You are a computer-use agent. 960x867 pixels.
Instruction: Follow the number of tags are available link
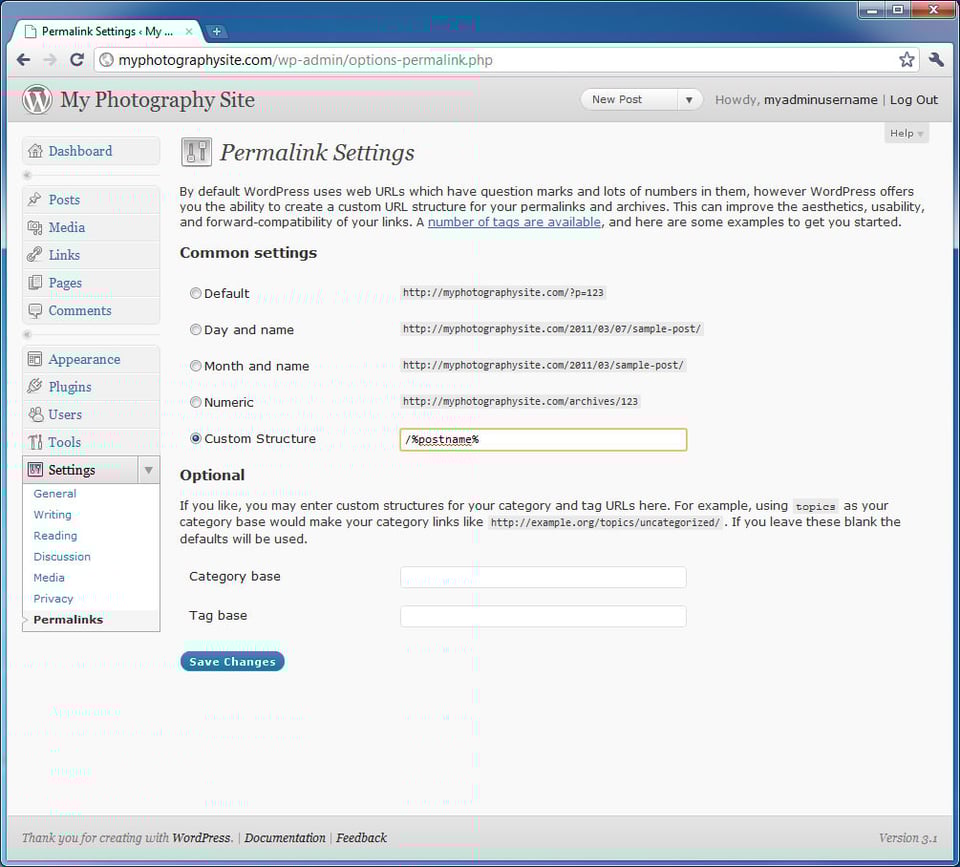tap(514, 222)
